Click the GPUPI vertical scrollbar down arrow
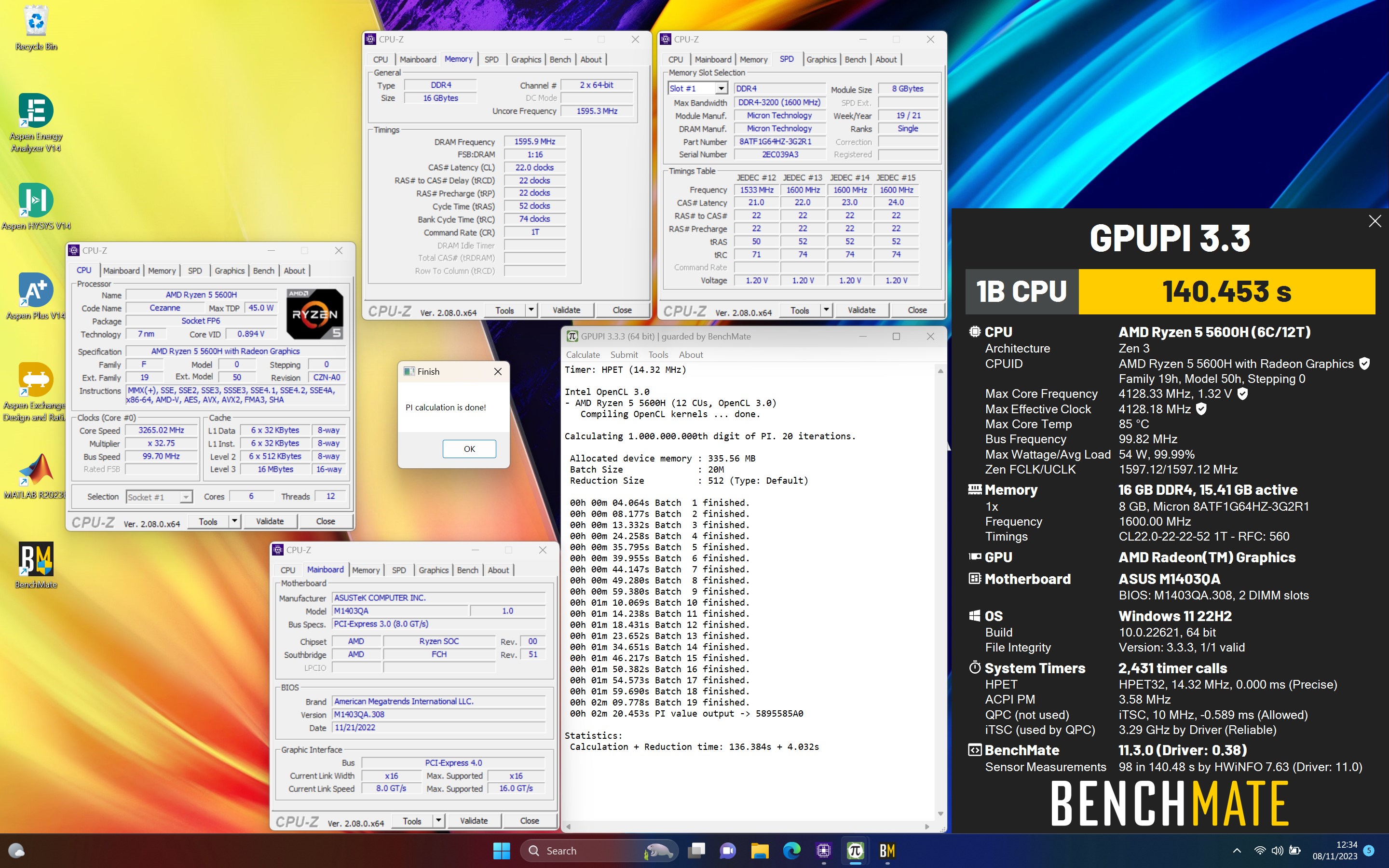The width and height of the screenshot is (1389, 868). pyautogui.click(x=940, y=814)
